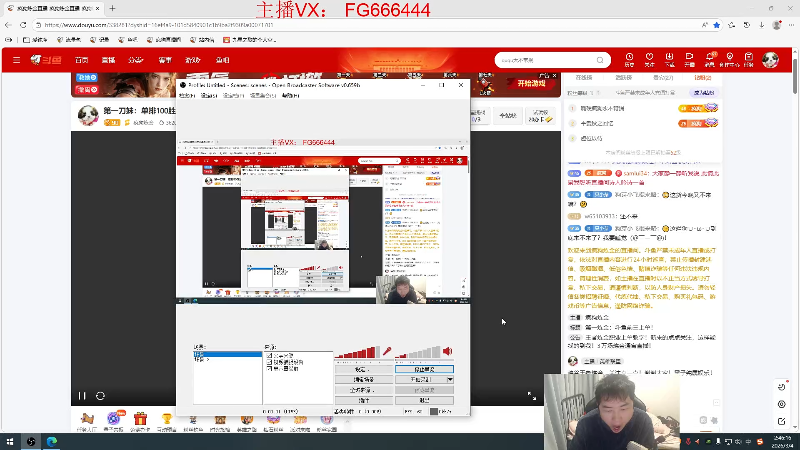Toggle the third source checkbox in OBS Sources
This screenshot has height=450, width=800.
tap(269, 368)
